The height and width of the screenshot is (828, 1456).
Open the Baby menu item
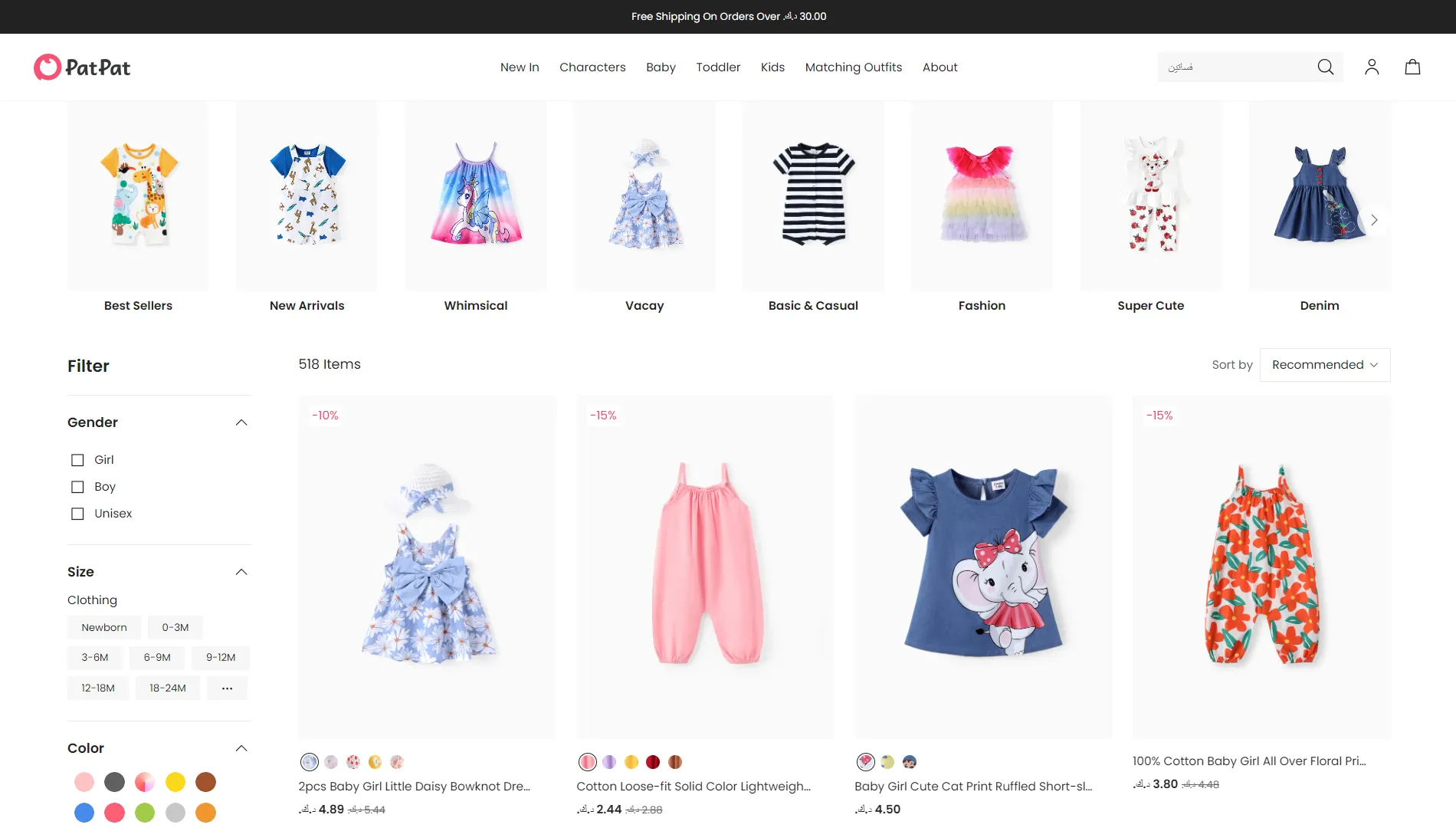pyautogui.click(x=661, y=67)
